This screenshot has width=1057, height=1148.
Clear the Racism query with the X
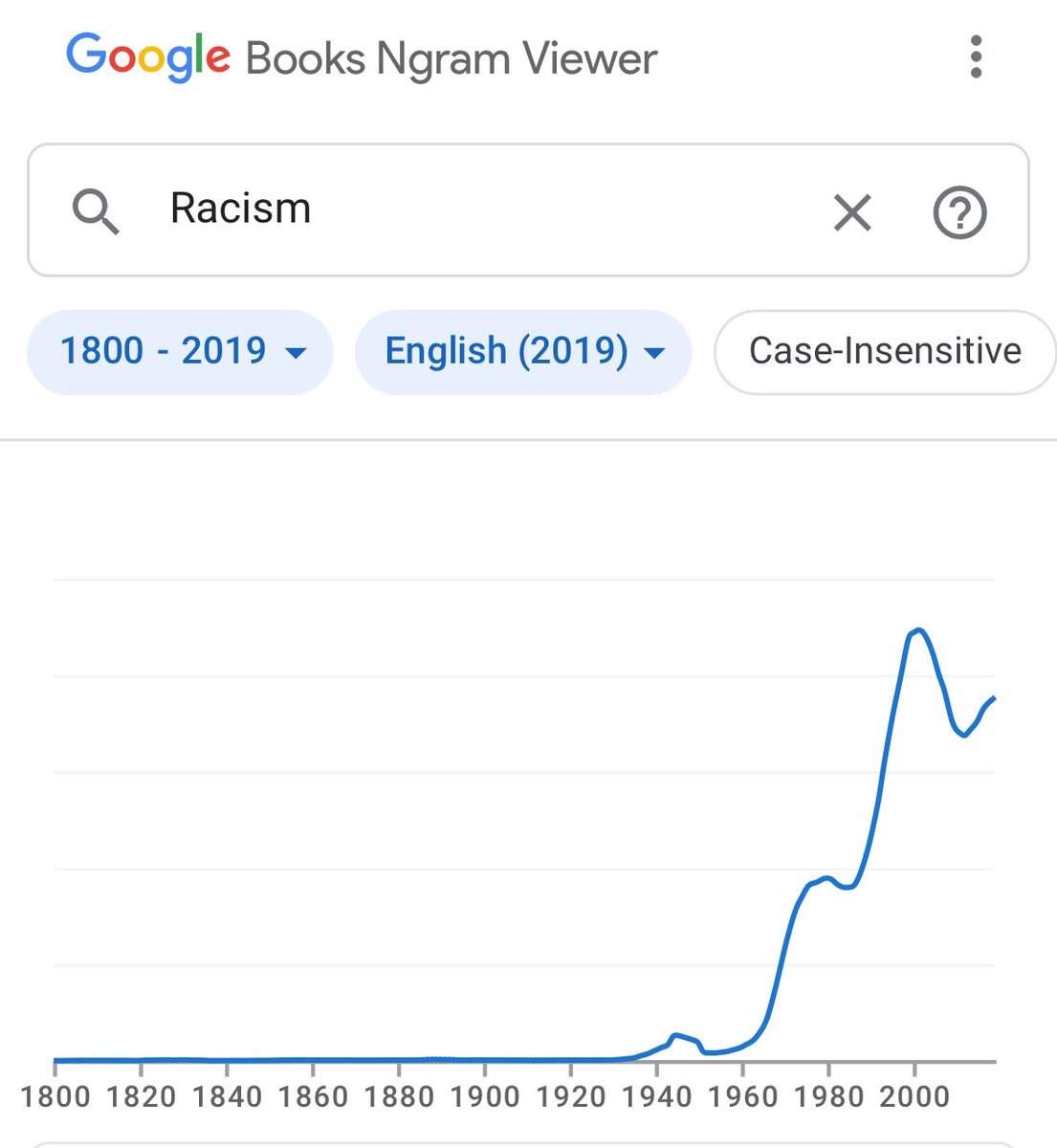tap(851, 211)
